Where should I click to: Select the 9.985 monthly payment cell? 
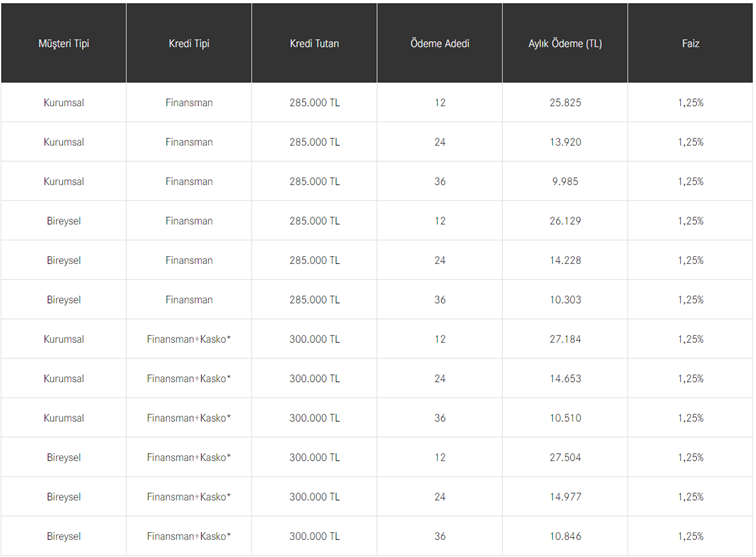pyautogui.click(x=565, y=182)
